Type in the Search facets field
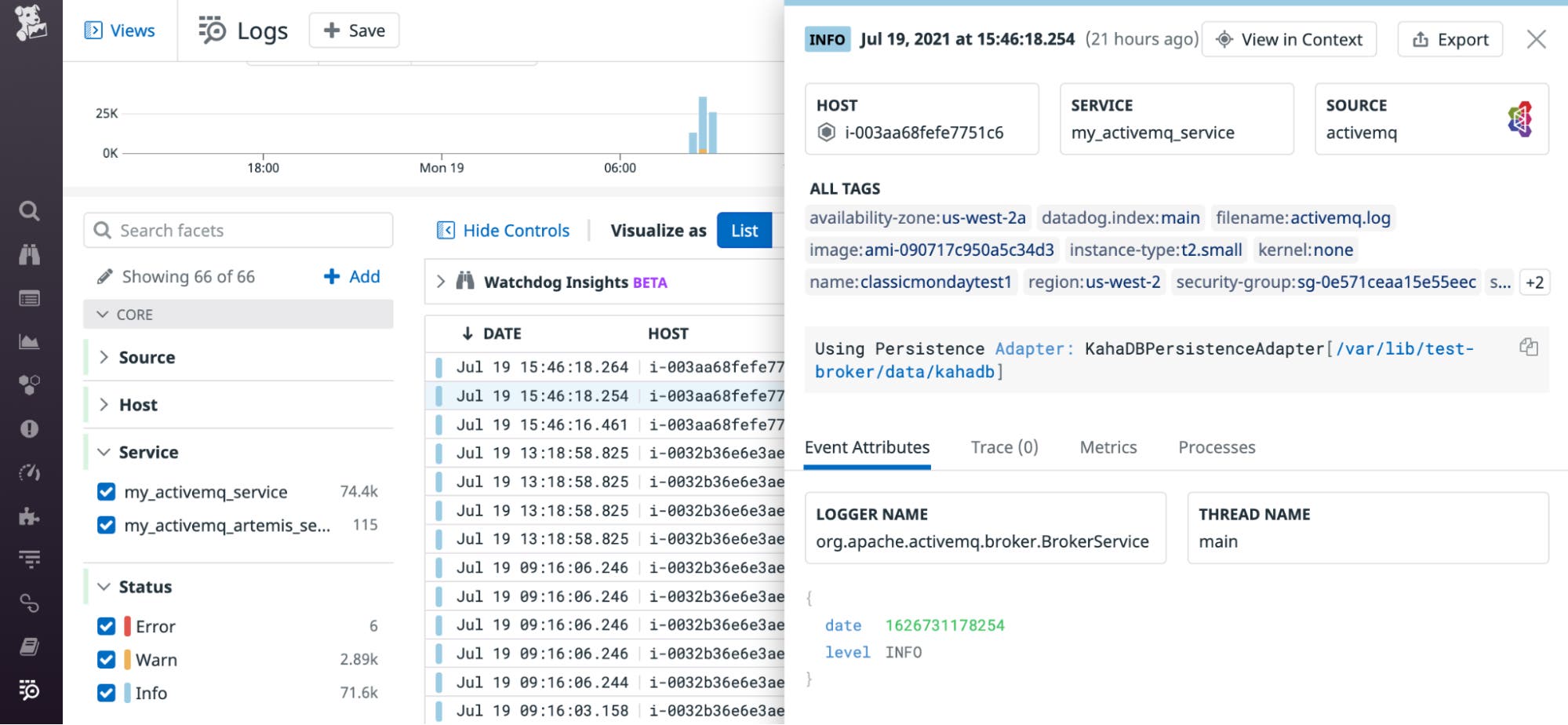The height and width of the screenshot is (725, 1568). [235, 230]
